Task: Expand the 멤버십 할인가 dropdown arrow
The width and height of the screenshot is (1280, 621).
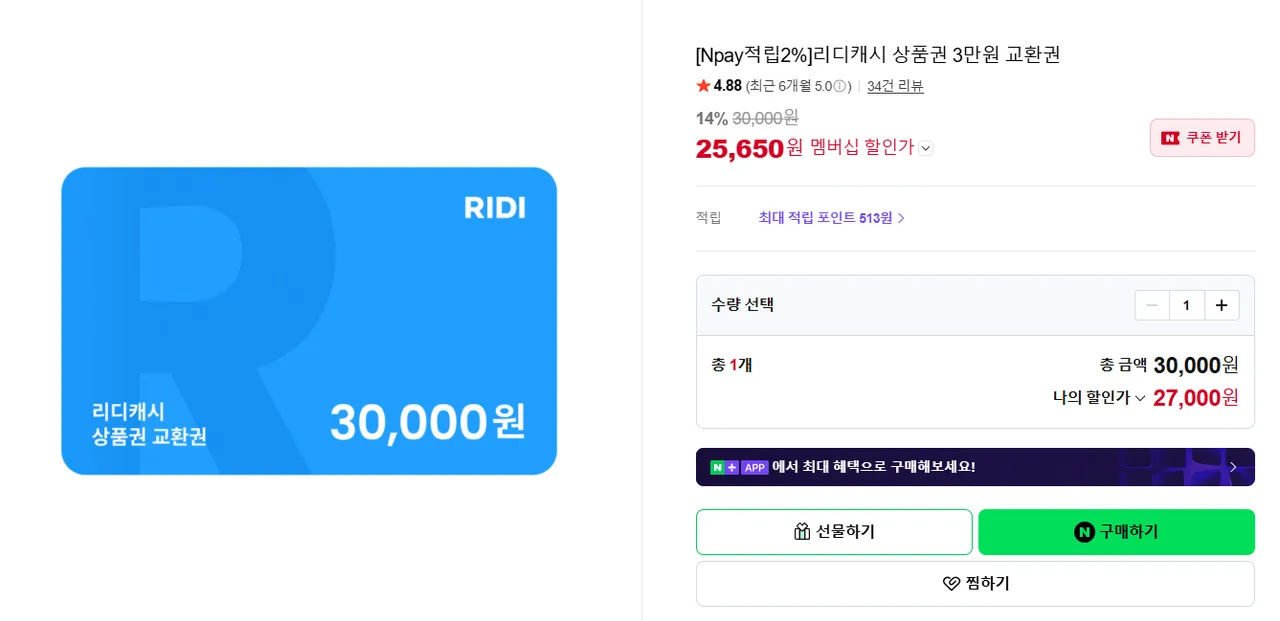Action: pos(926,148)
